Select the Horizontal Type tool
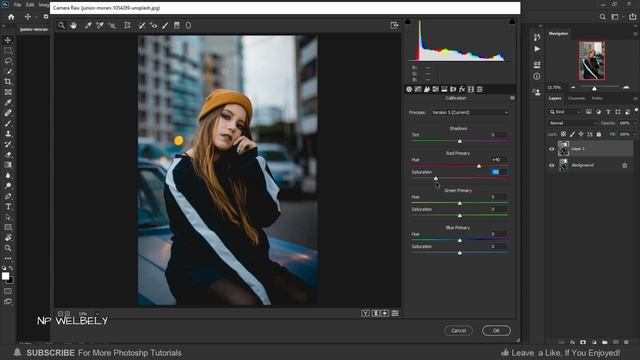Screen dimensions: 640x360 click(8, 207)
